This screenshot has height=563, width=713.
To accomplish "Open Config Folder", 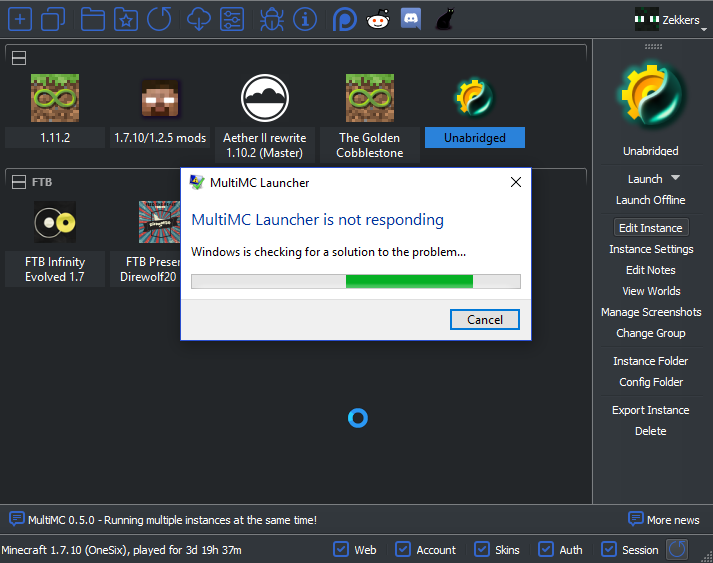I will pos(651,382).
